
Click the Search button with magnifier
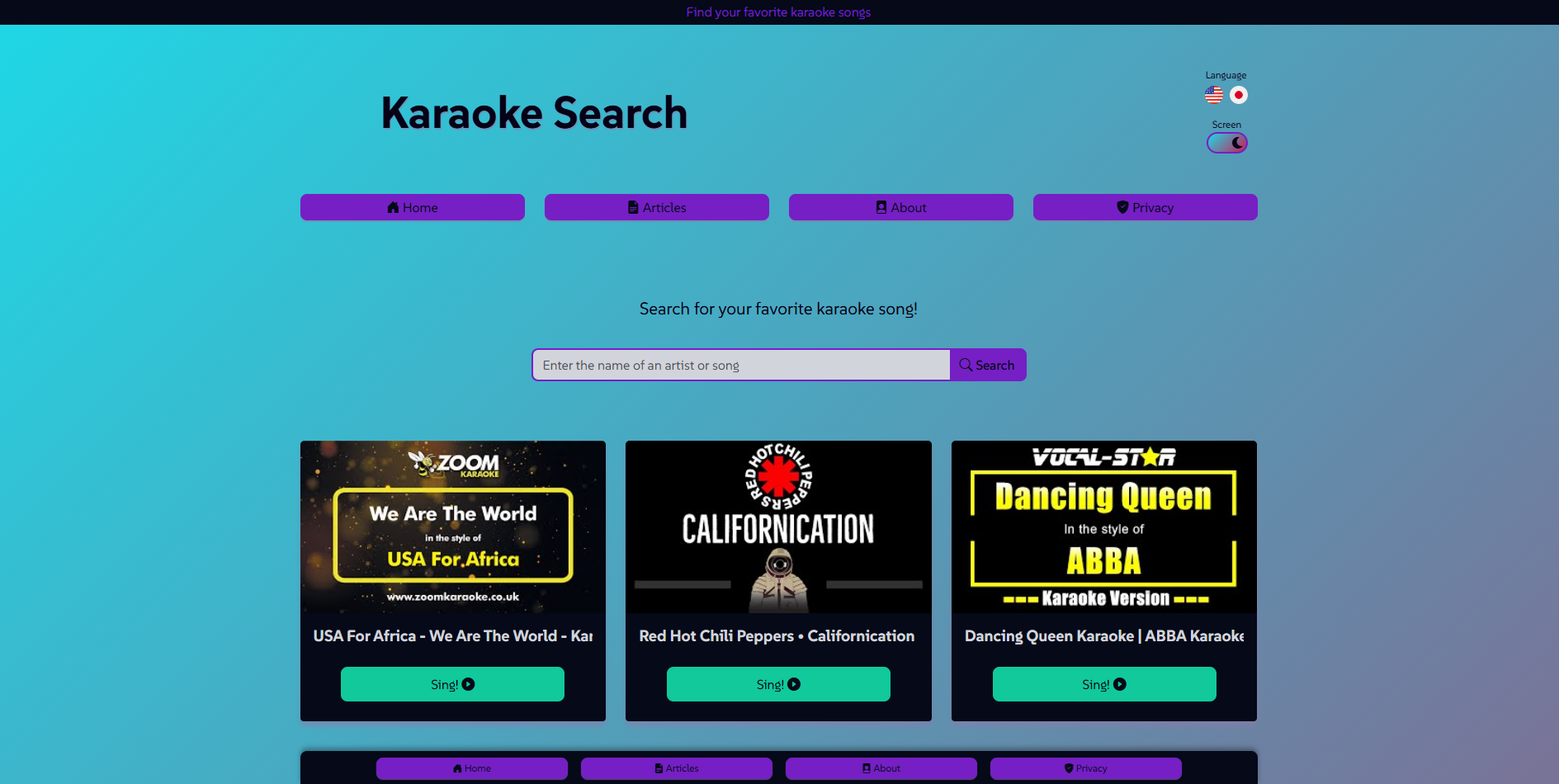click(988, 365)
